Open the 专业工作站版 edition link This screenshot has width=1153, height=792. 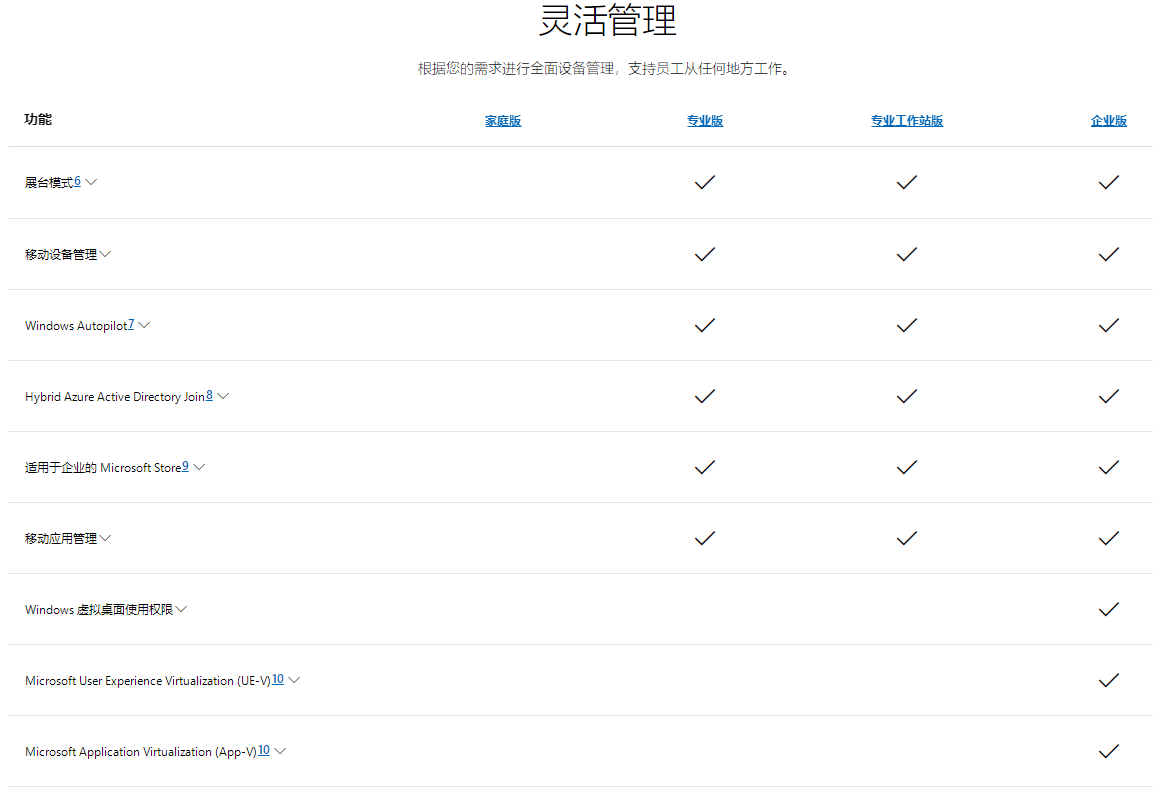coord(907,121)
